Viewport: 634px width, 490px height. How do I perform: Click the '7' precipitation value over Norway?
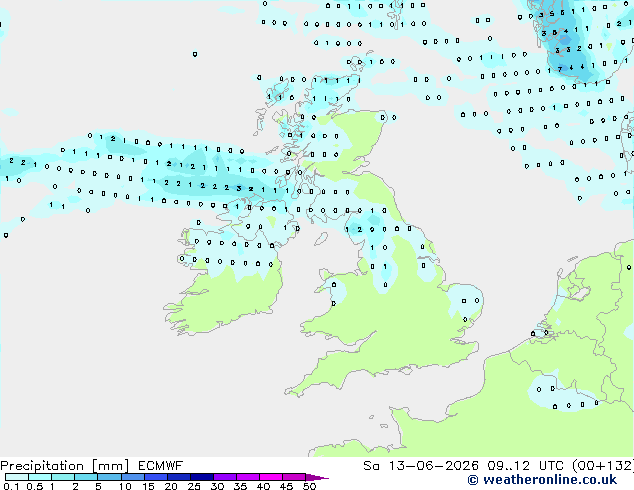560,69
